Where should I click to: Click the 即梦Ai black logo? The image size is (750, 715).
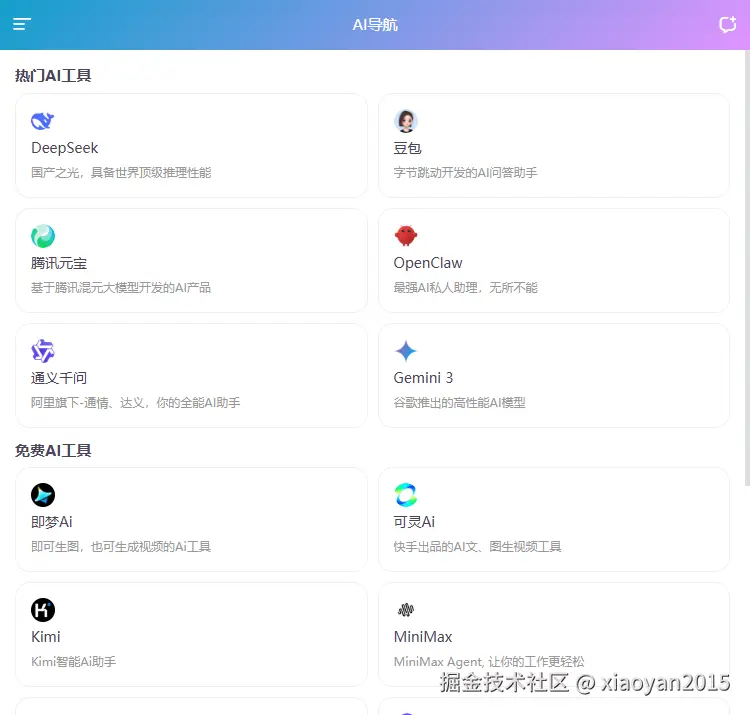point(43,495)
